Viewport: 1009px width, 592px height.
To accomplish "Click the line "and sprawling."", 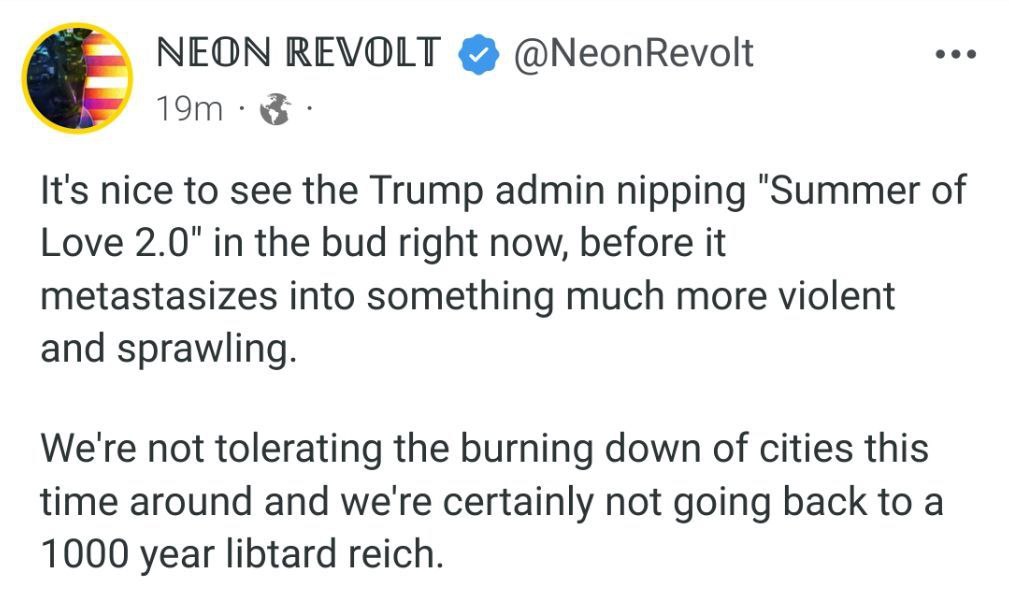I will click(x=169, y=349).
